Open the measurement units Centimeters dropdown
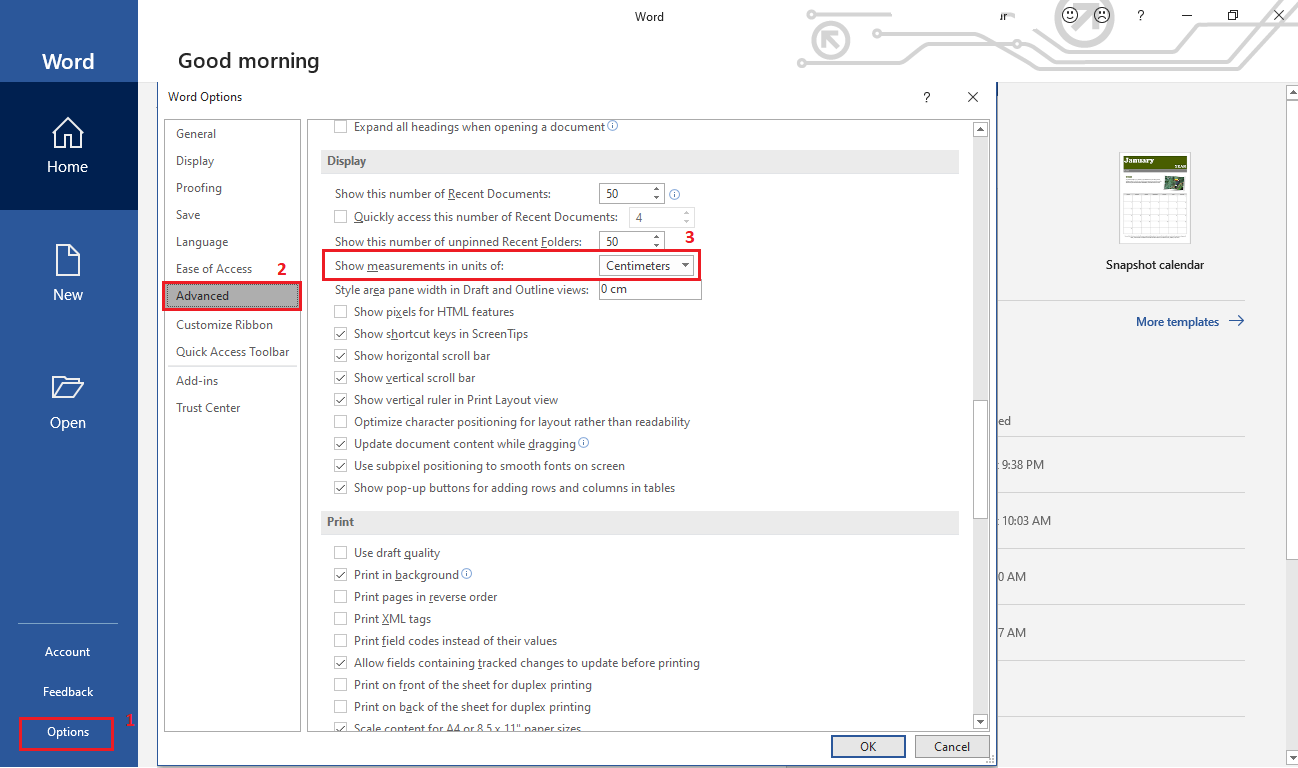Image resolution: width=1298 pixels, height=768 pixels. coord(646,266)
